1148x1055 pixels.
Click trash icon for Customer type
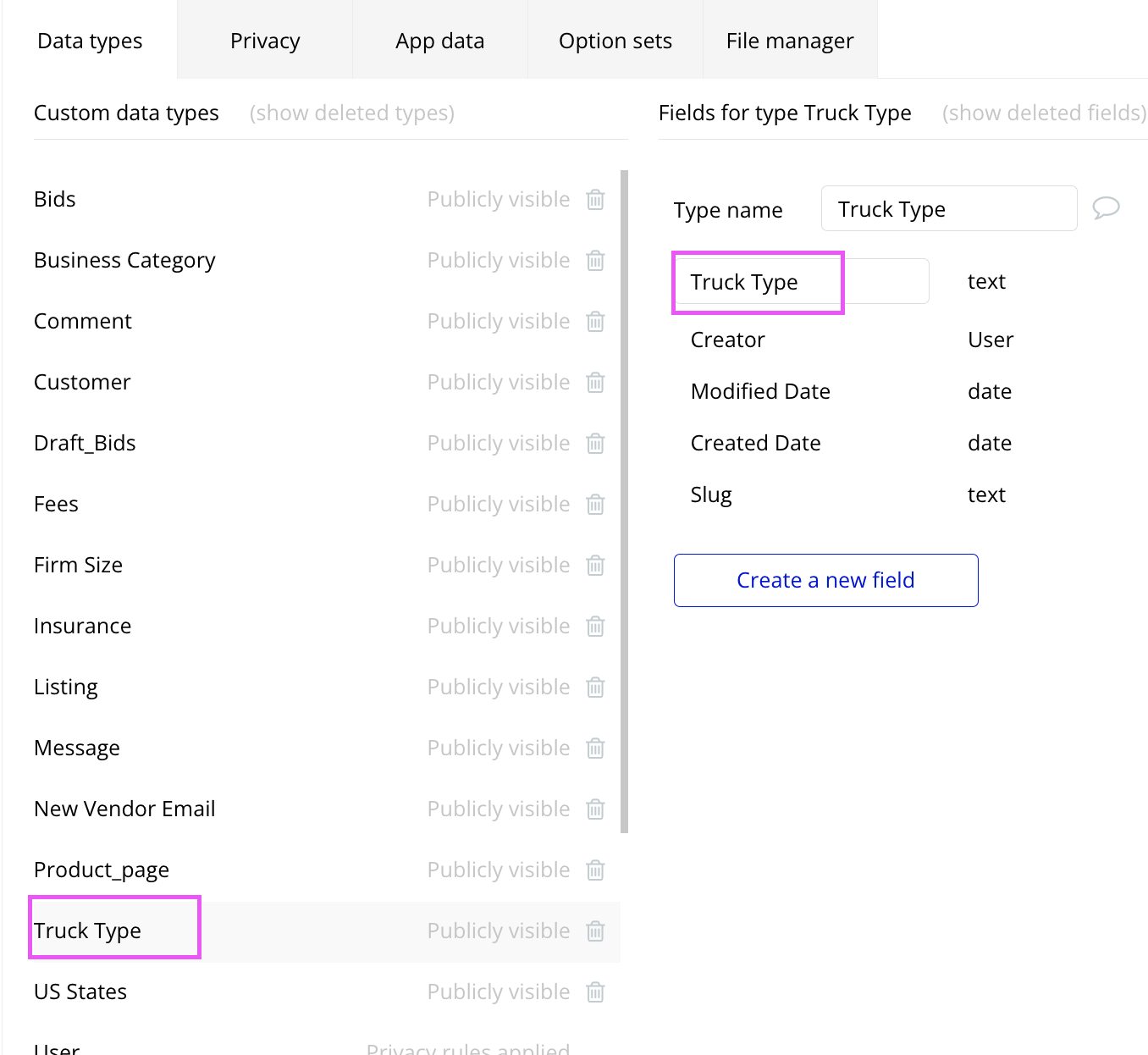(596, 383)
